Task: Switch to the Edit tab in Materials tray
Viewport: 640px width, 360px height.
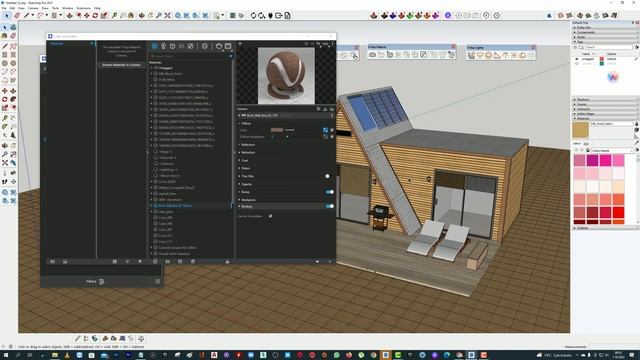Action: (586, 144)
